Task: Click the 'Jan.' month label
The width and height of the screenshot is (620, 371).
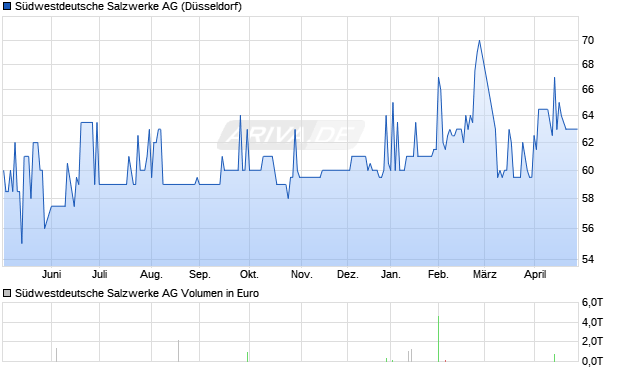Action: pos(391,274)
